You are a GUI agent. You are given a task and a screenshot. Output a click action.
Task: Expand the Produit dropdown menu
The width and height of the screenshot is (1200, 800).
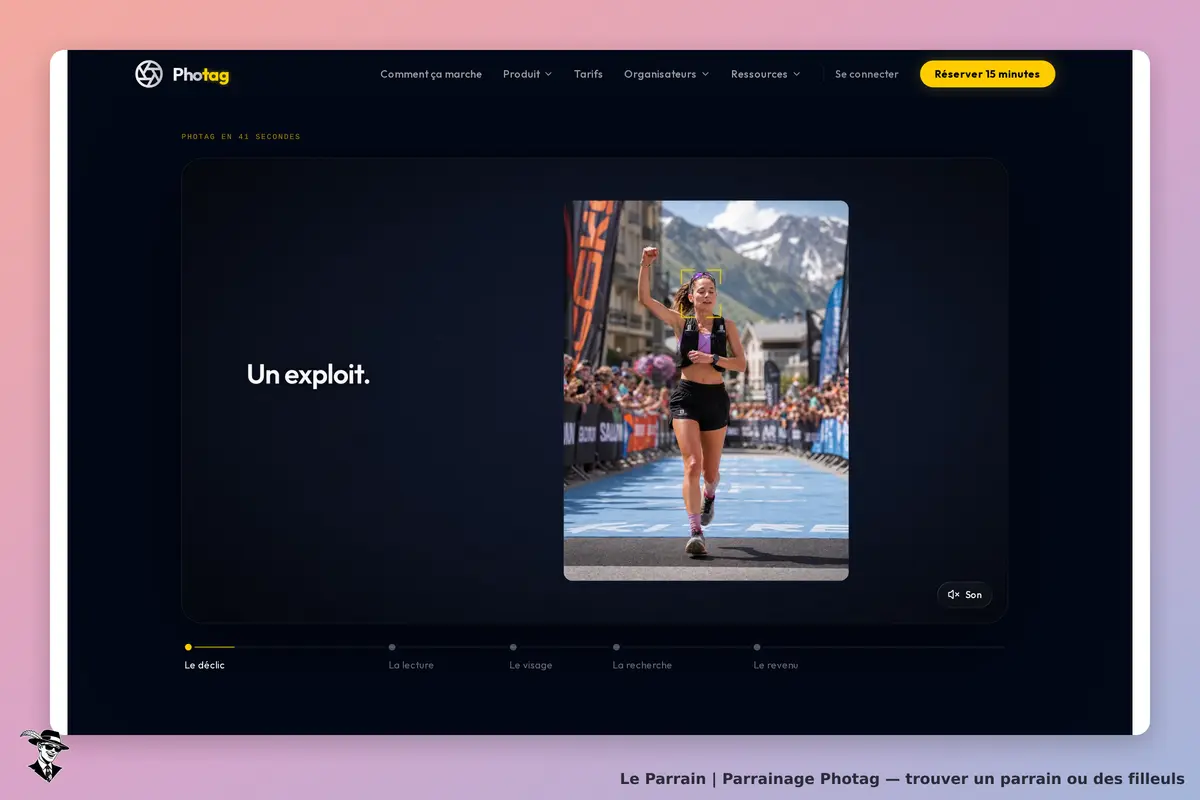point(527,74)
